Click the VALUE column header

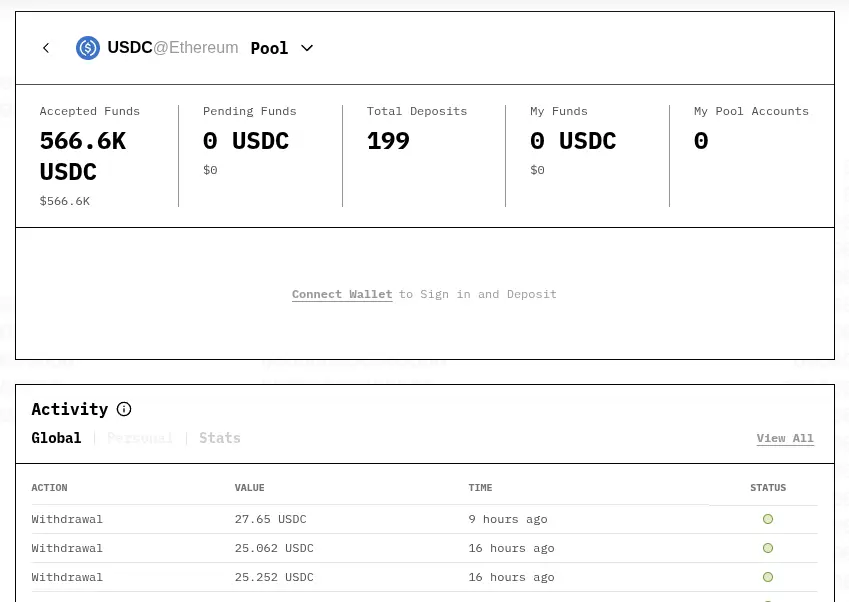tap(249, 488)
